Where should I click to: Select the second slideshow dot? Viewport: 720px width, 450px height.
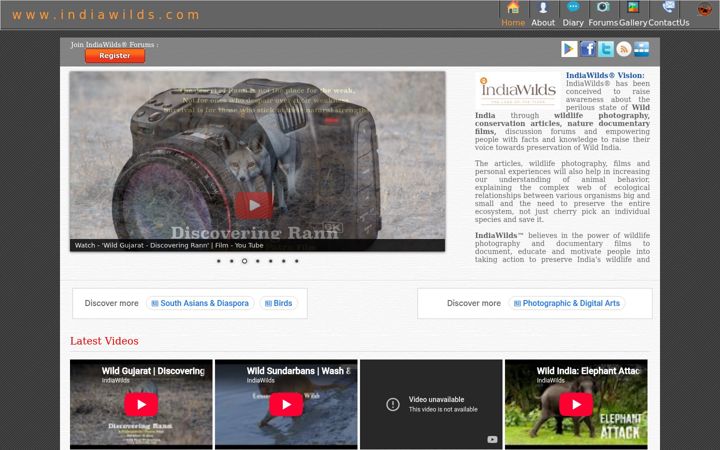click(231, 261)
